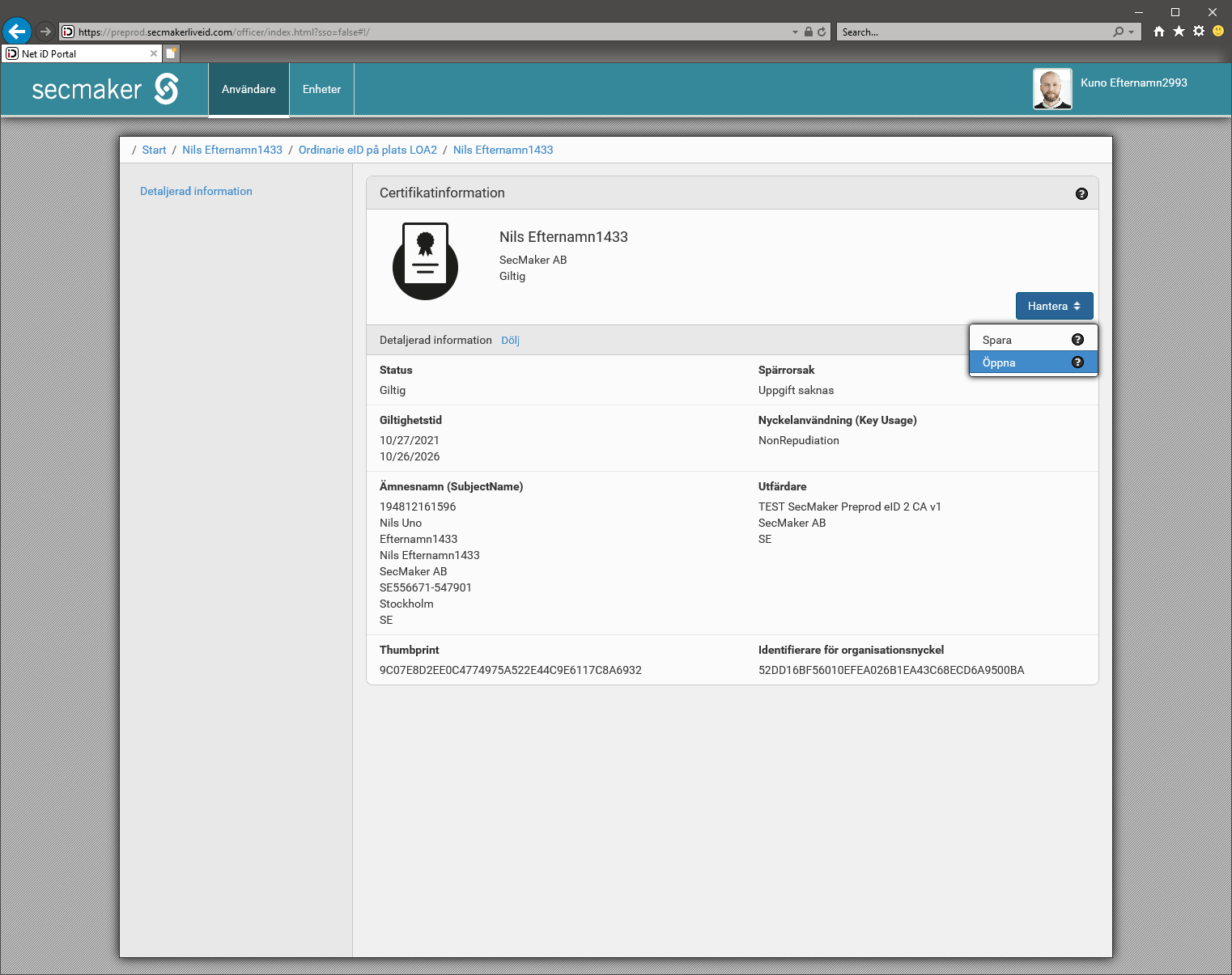Viewport: 1232px width, 975px height.
Task: Click the Uppgift saknas value
Action: tap(796, 390)
